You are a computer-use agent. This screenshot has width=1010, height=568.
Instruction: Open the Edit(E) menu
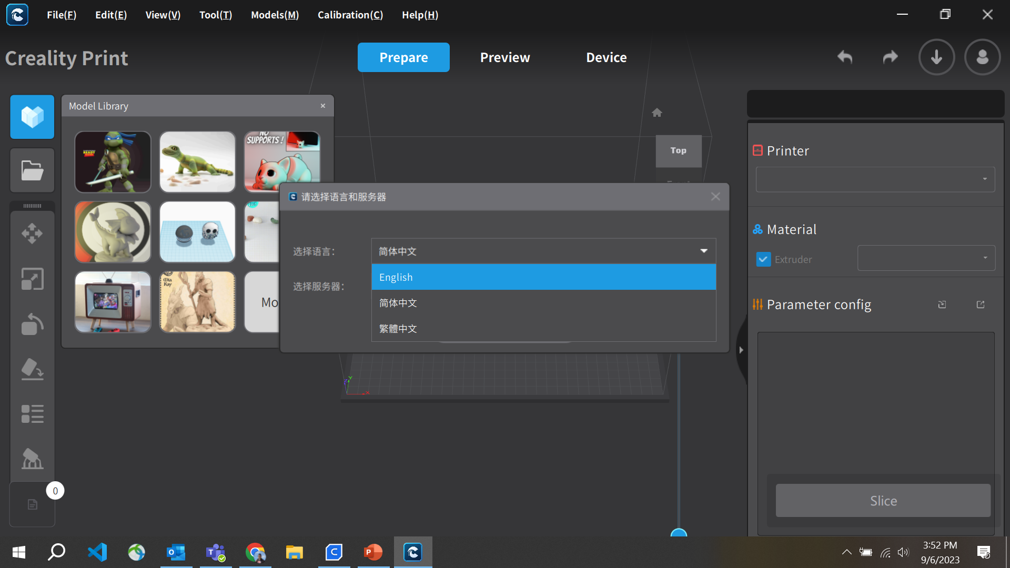(111, 14)
